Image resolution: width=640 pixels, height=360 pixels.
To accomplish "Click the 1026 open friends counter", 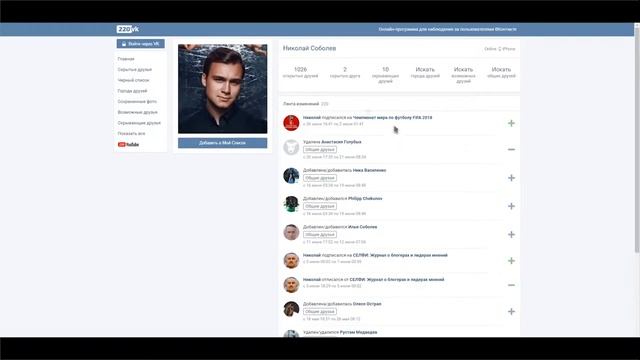I will click(300, 72).
